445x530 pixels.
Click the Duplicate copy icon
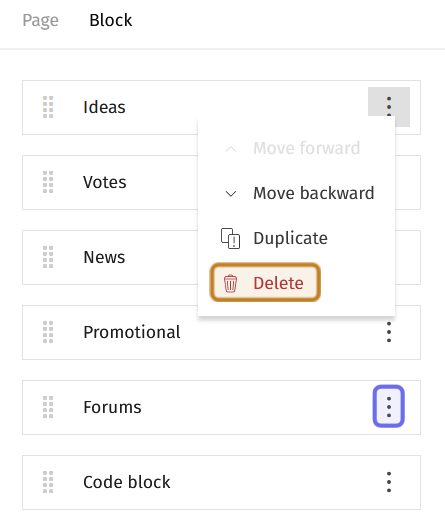click(x=230, y=238)
